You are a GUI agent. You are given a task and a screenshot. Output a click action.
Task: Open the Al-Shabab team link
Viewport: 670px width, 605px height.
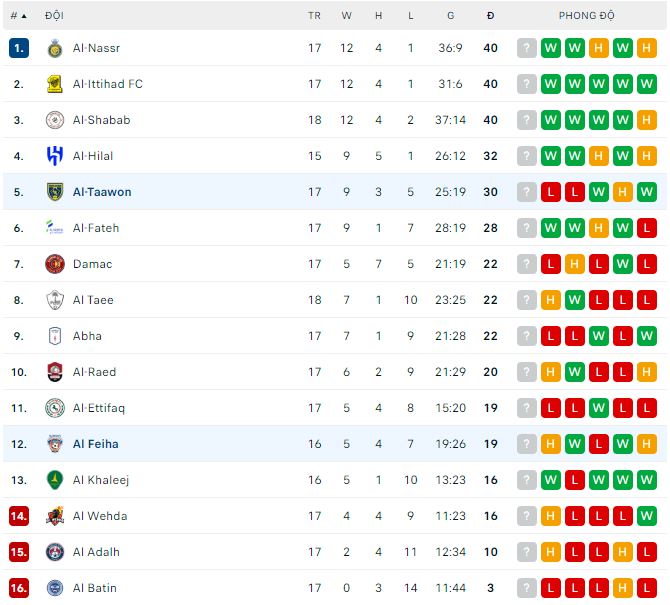point(101,120)
